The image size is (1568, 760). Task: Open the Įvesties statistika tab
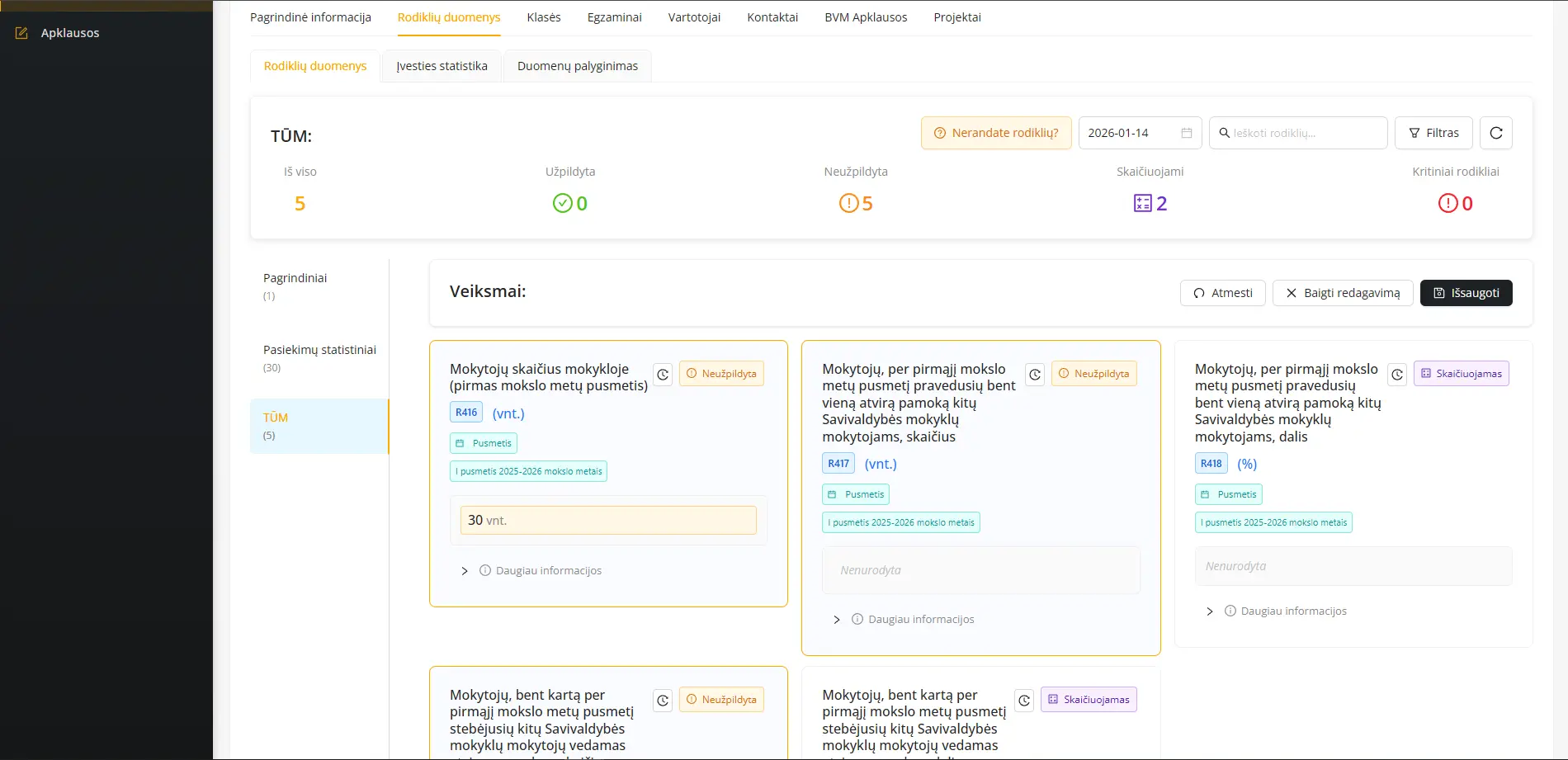[442, 66]
